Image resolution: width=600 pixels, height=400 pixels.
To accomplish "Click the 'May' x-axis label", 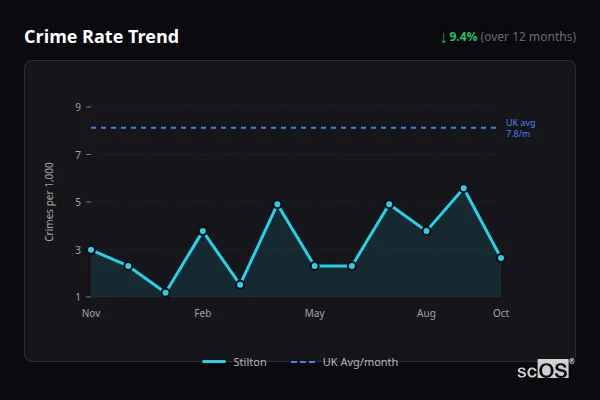I will [315, 313].
